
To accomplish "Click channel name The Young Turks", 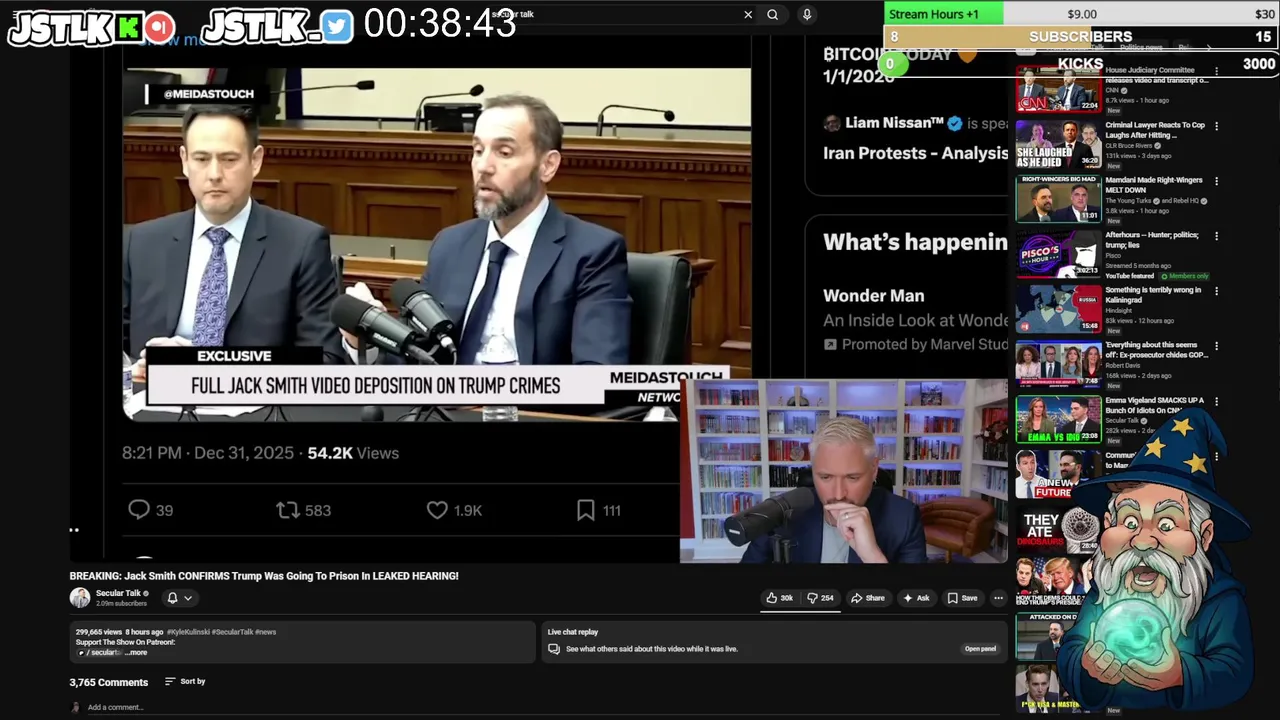I will click(x=1130, y=201).
